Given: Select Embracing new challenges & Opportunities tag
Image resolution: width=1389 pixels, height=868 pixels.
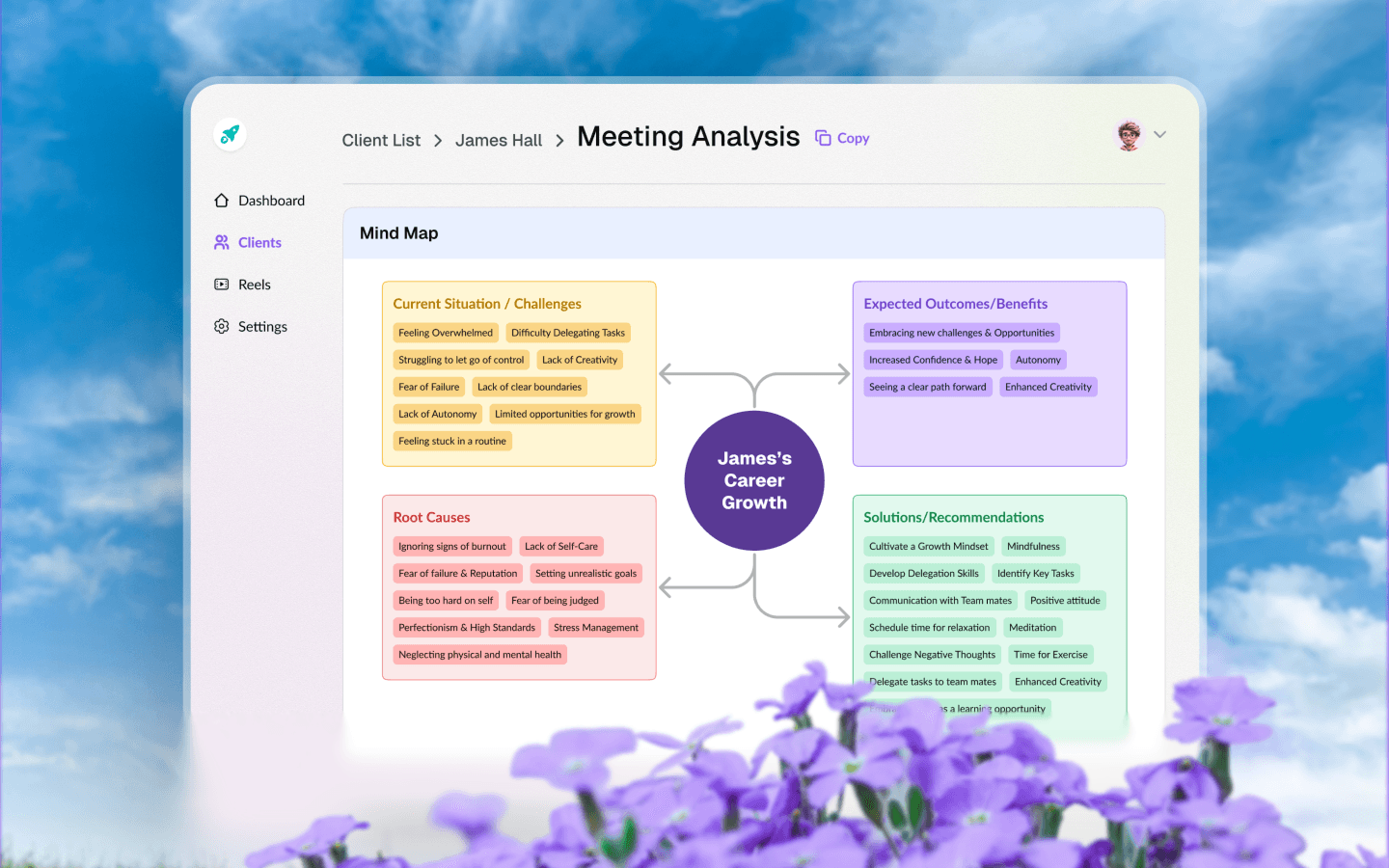Looking at the screenshot, I should [962, 333].
